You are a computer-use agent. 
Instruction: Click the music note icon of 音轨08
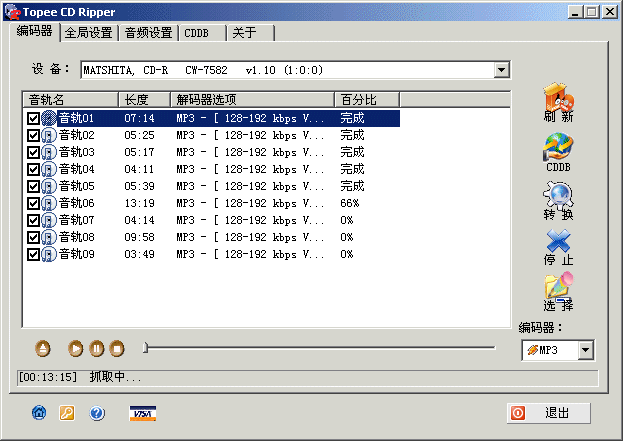(49, 238)
